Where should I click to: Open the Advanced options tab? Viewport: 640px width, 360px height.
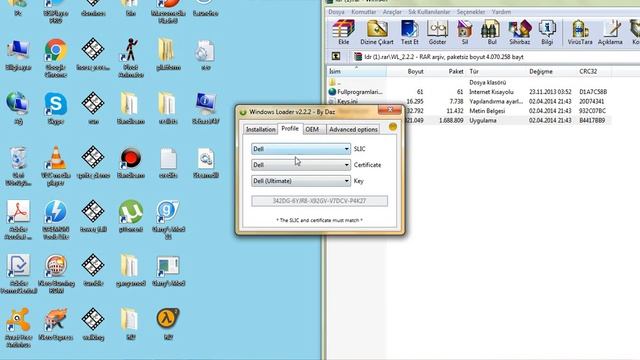(353, 129)
